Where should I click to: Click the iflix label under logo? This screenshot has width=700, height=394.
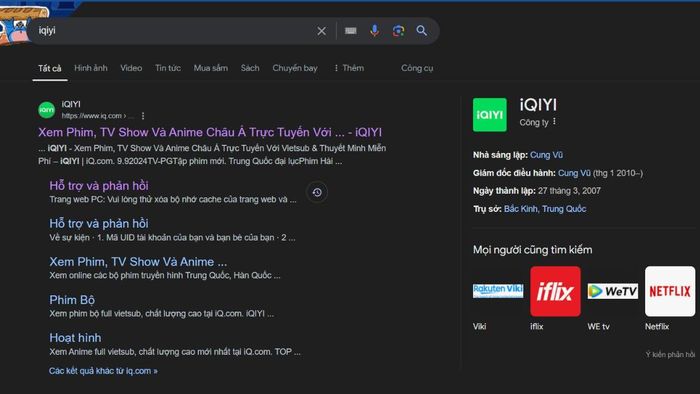[537, 327]
